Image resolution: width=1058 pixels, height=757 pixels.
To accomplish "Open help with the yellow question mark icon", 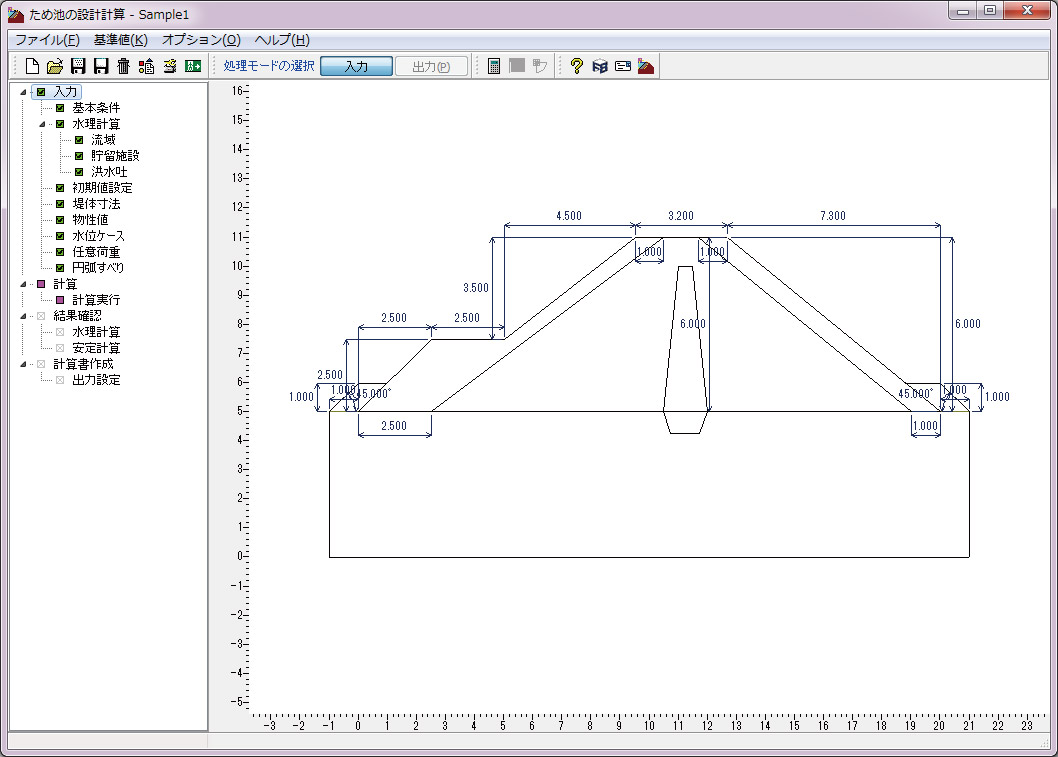I will 576,66.
